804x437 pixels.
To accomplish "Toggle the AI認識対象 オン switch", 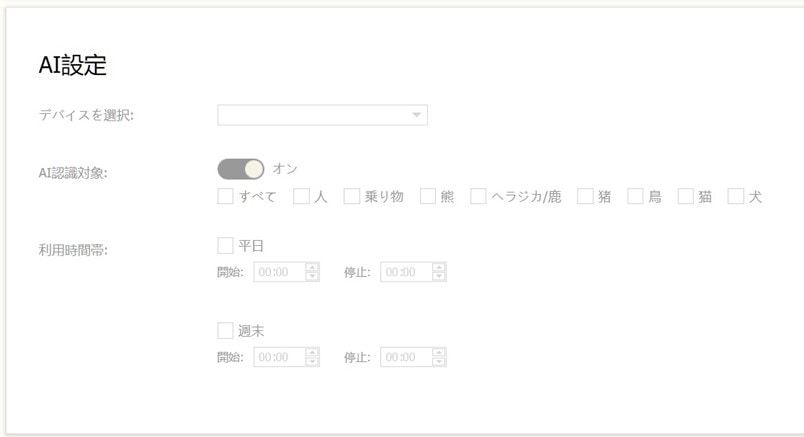I will [x=240, y=170].
